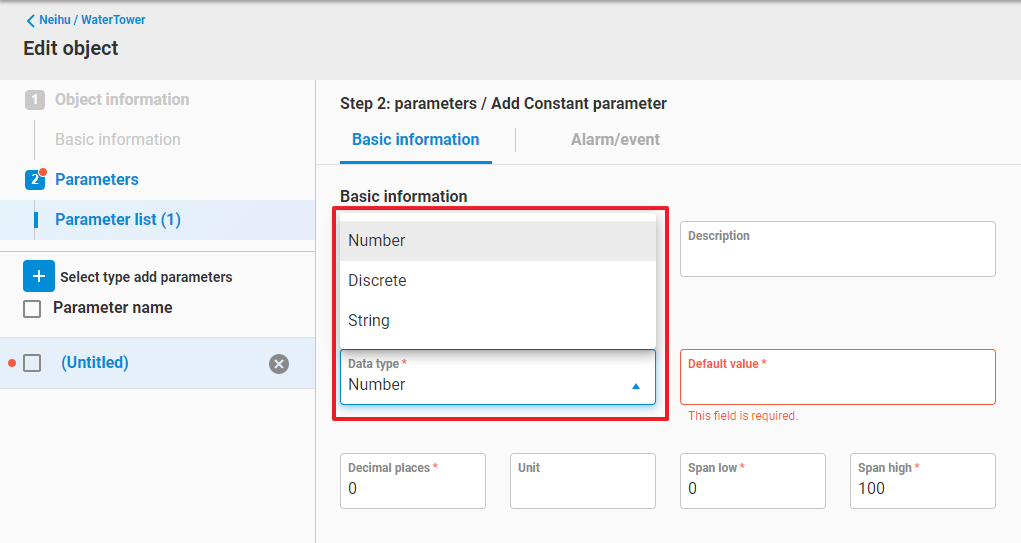Image resolution: width=1021 pixels, height=543 pixels.
Task: Focus the Default value required field
Action: (837, 384)
